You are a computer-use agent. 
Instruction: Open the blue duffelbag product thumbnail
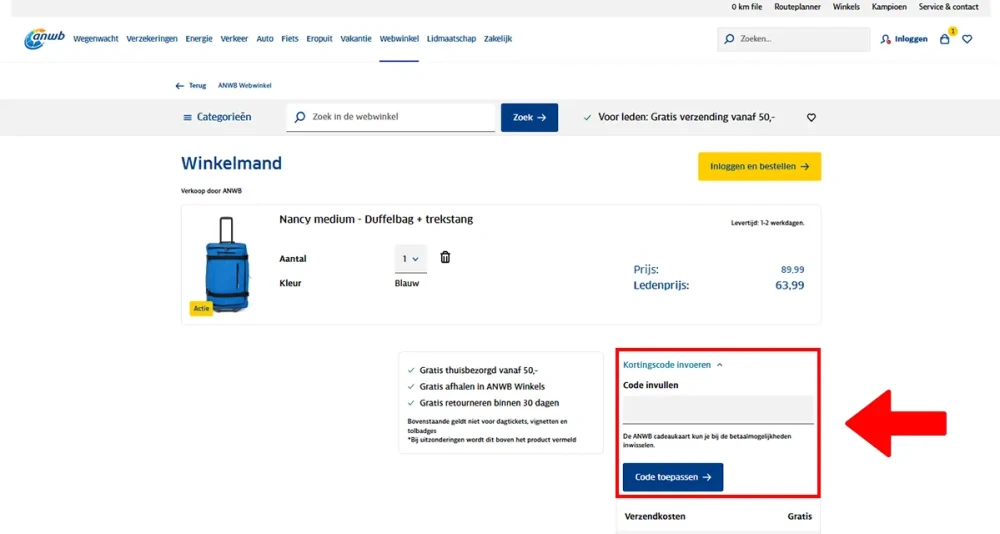(x=226, y=265)
